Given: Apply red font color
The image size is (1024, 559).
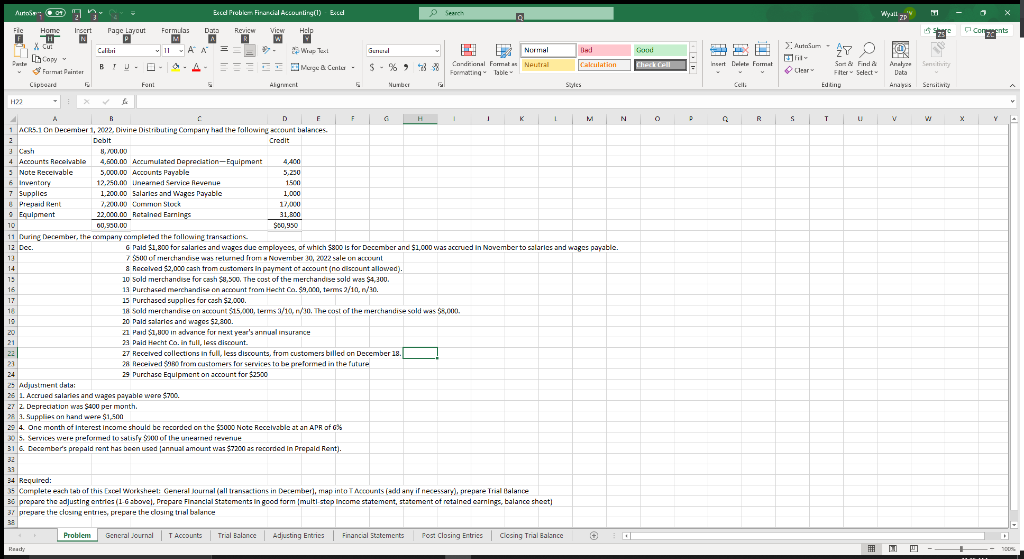Looking at the screenshot, I should 196,67.
